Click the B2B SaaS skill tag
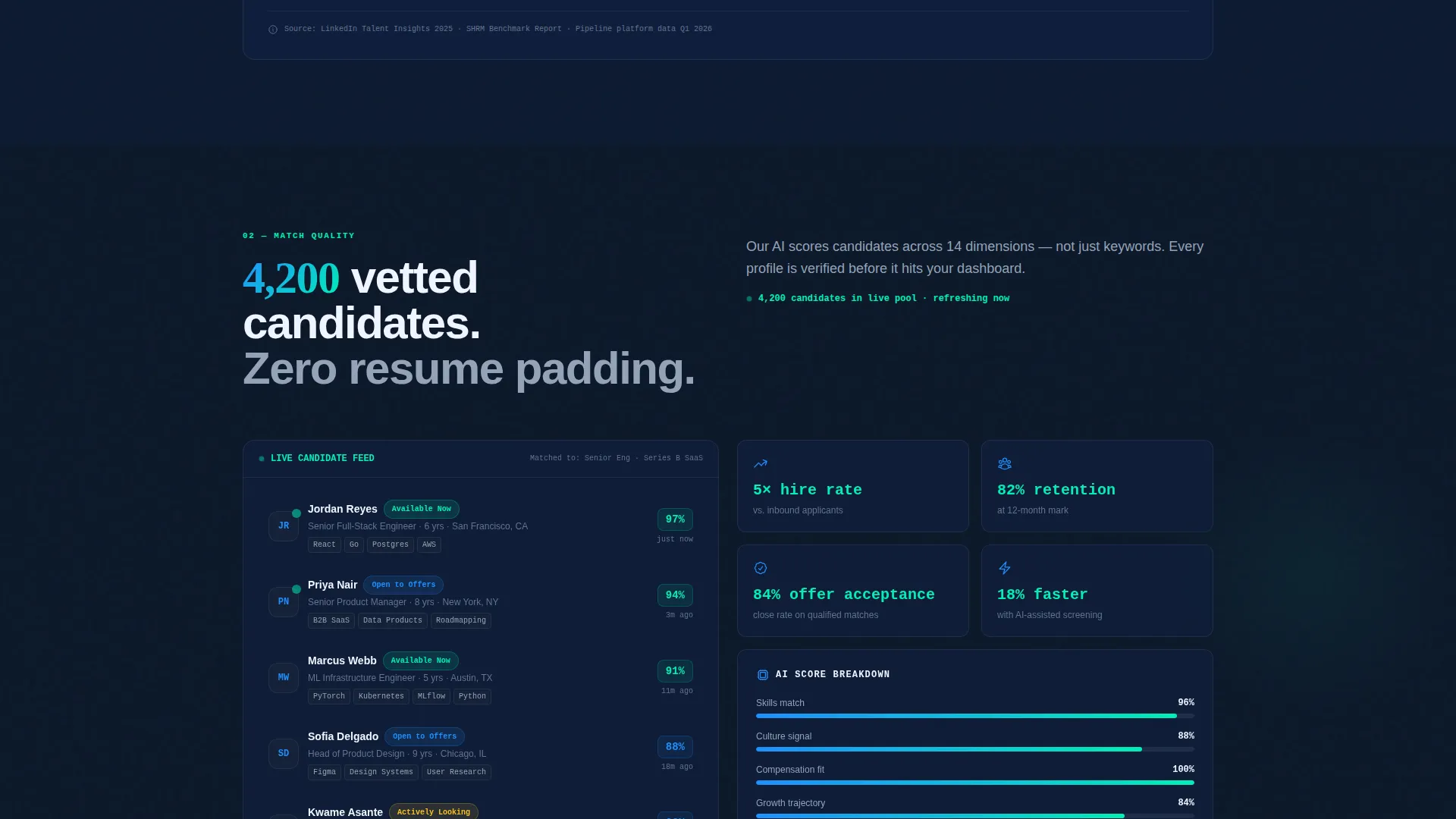The width and height of the screenshot is (1456, 819). tap(331, 621)
